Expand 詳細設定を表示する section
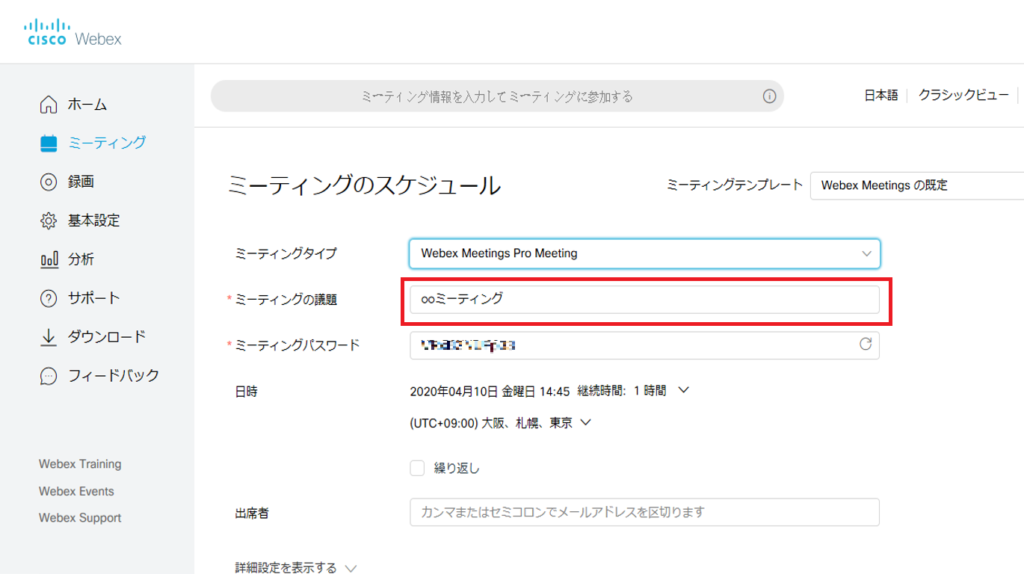This screenshot has height=574, width=1024. 296,567
